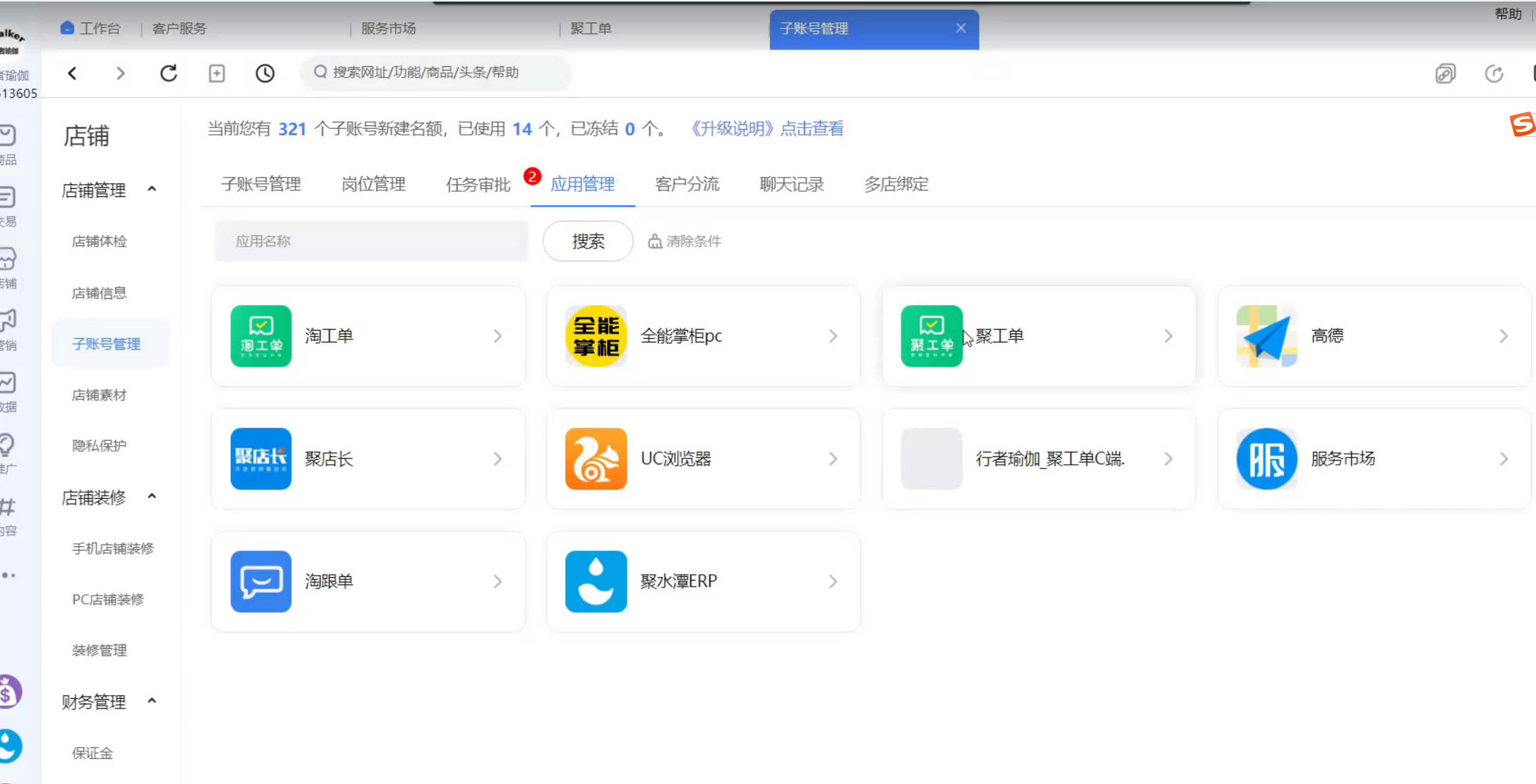Open the 全能掌柜 yellow app icon
Screen dimensions: 1536x784
click(595, 336)
